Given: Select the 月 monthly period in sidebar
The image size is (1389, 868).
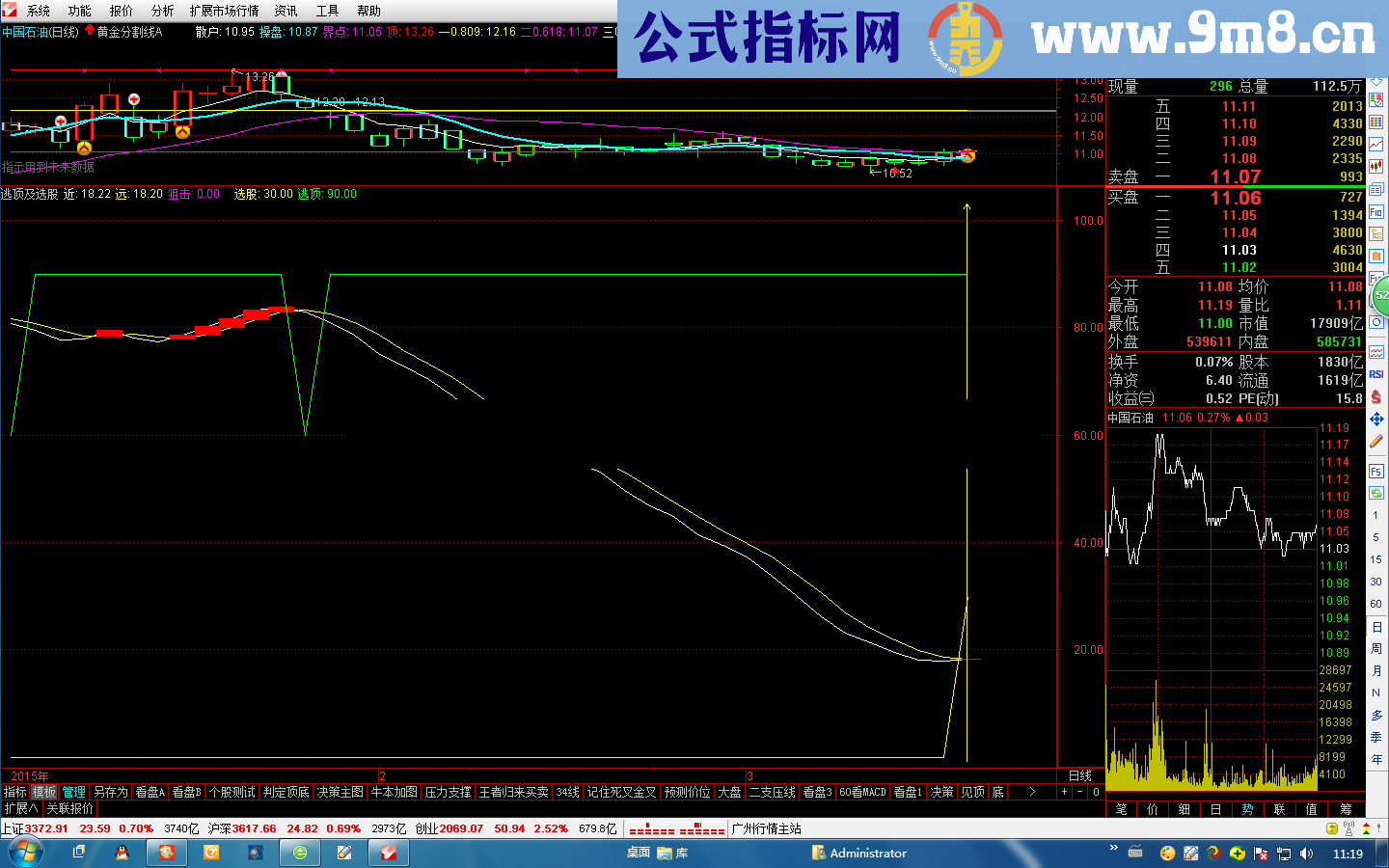Looking at the screenshot, I should pos(1376,671).
